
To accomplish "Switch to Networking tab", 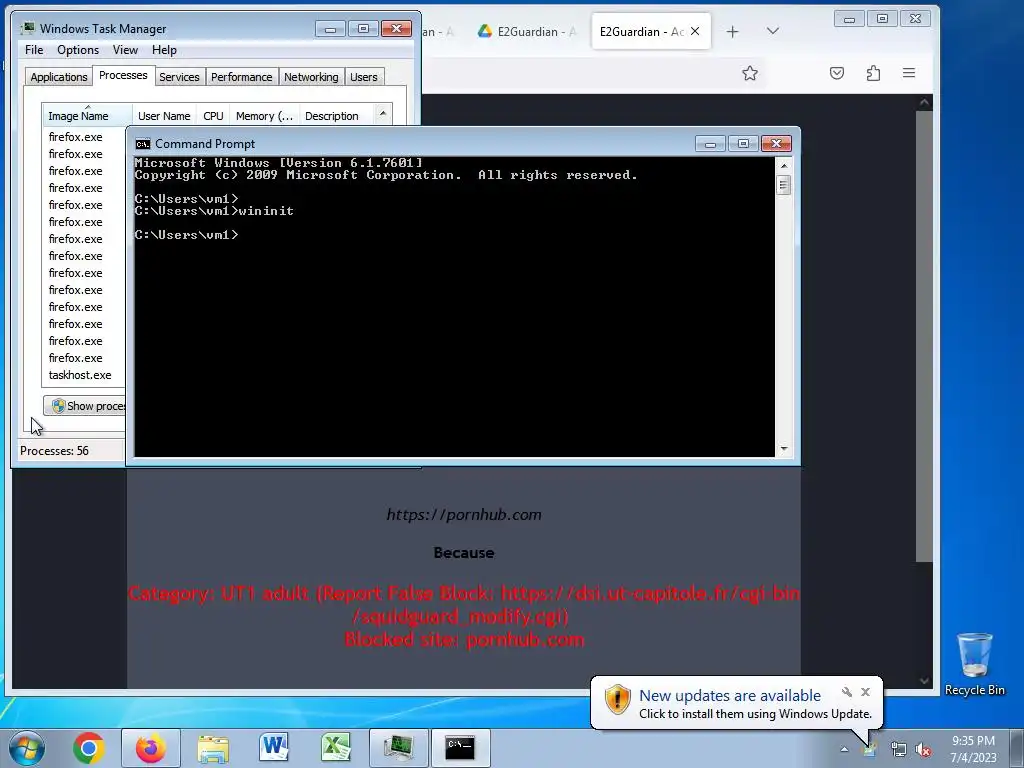I will (311, 77).
